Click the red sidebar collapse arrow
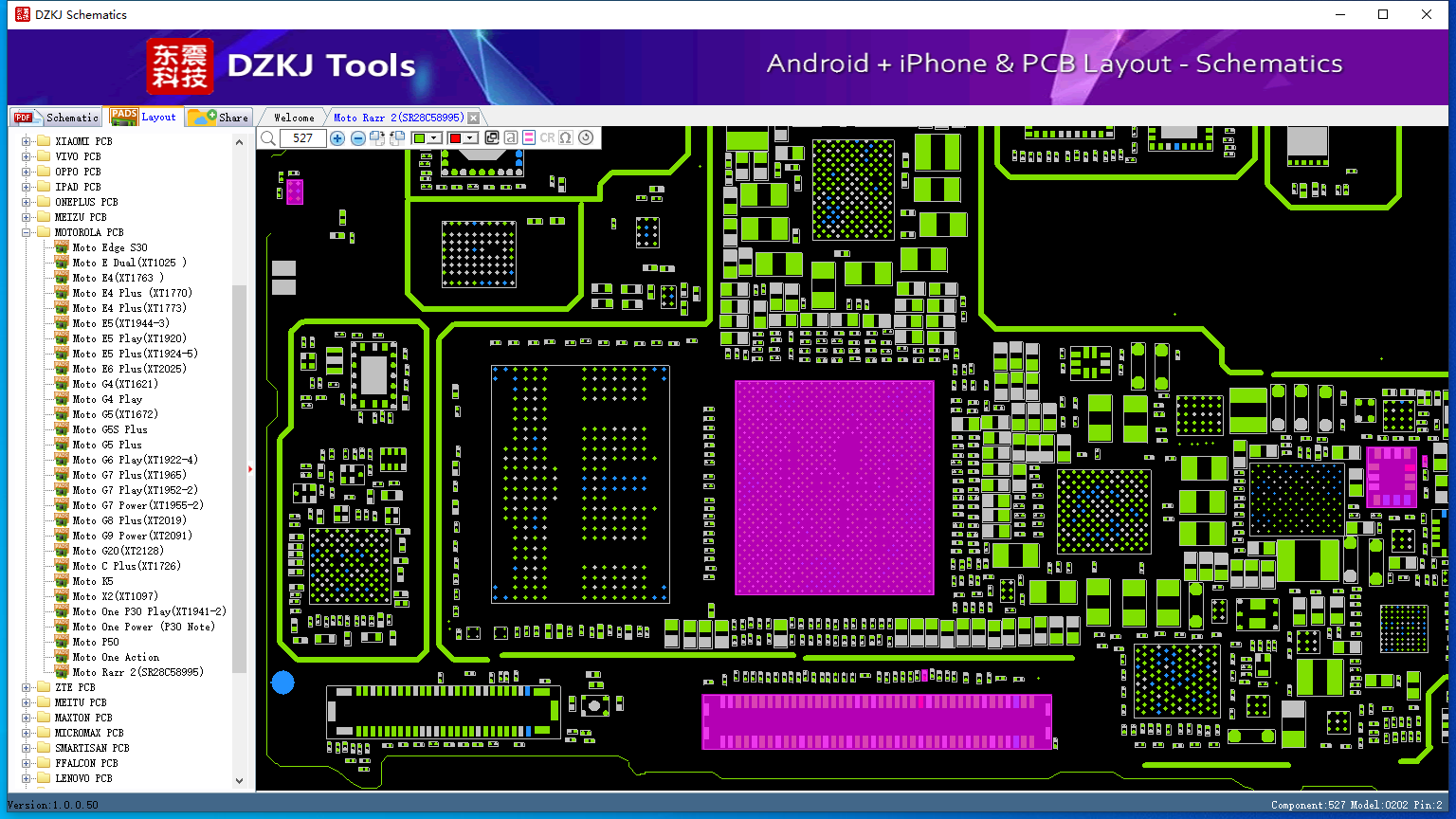This screenshot has width=1456, height=819. pyautogui.click(x=250, y=468)
